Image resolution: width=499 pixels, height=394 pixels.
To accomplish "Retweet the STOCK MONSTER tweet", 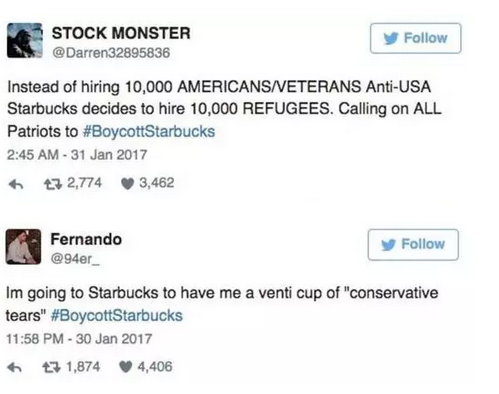I will click(x=53, y=184).
